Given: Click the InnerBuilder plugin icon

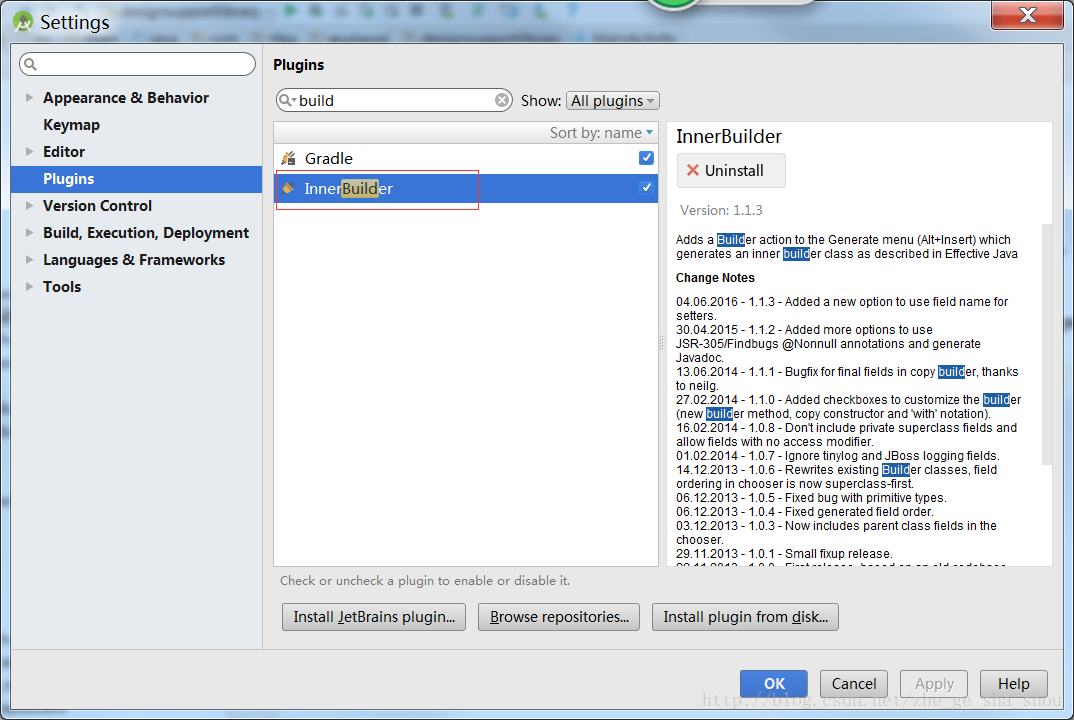Looking at the screenshot, I should (x=288, y=188).
